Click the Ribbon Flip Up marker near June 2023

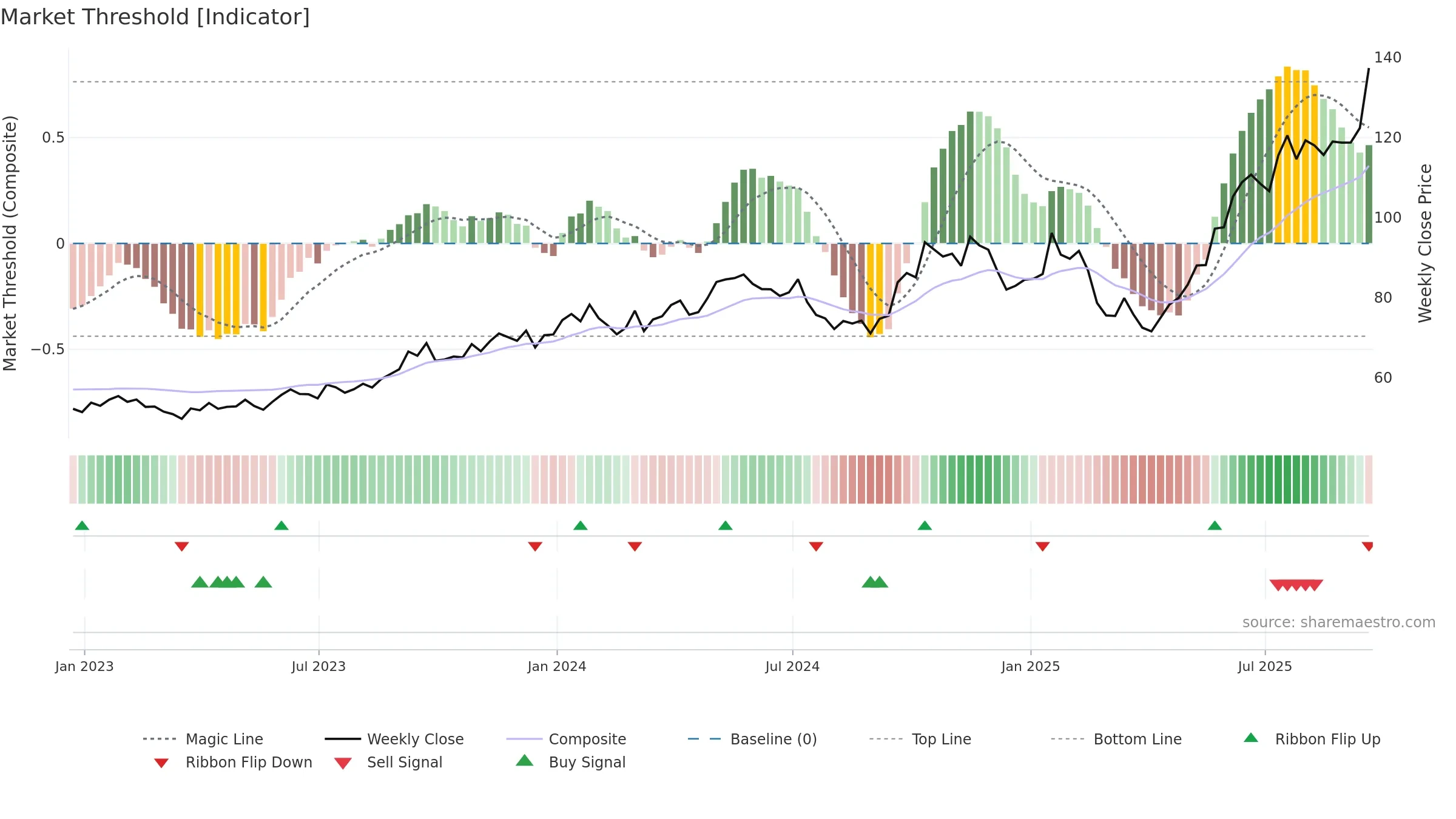click(x=281, y=525)
